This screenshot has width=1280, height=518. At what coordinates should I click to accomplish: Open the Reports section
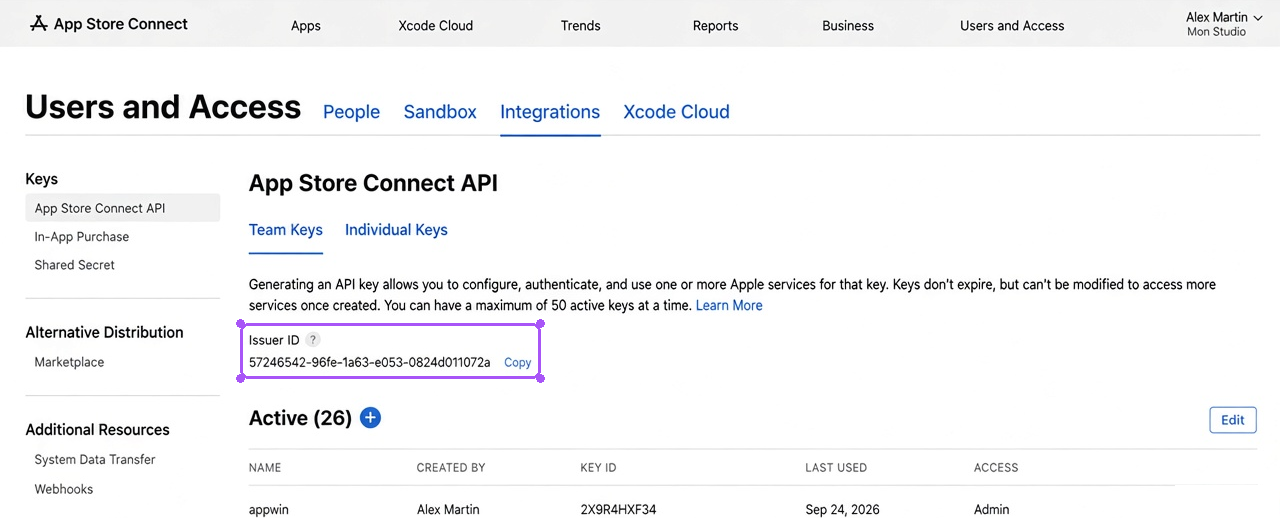pyautogui.click(x=716, y=26)
